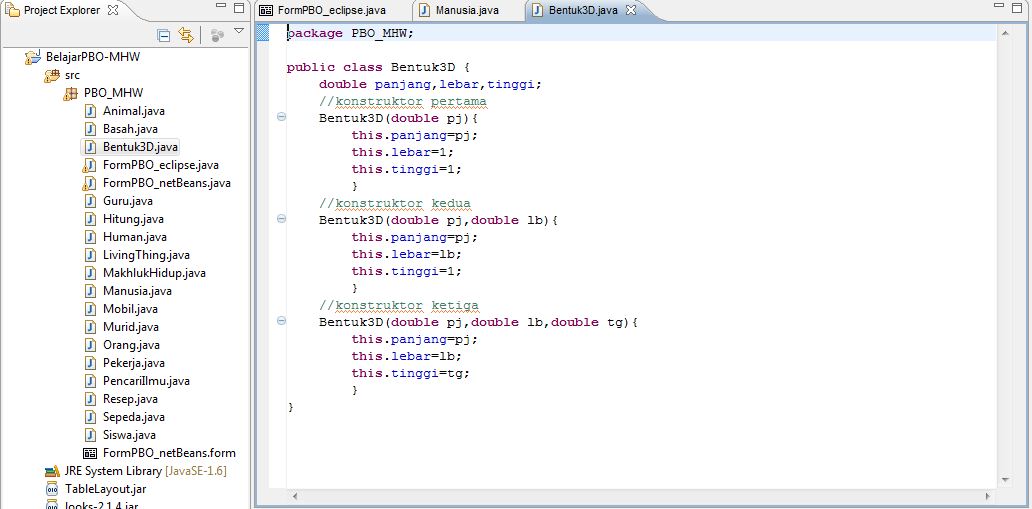This screenshot has height=509, width=1032.
Task: Click the warning-marked FormPBO_eclipse.java icon in tree
Action: 90,165
